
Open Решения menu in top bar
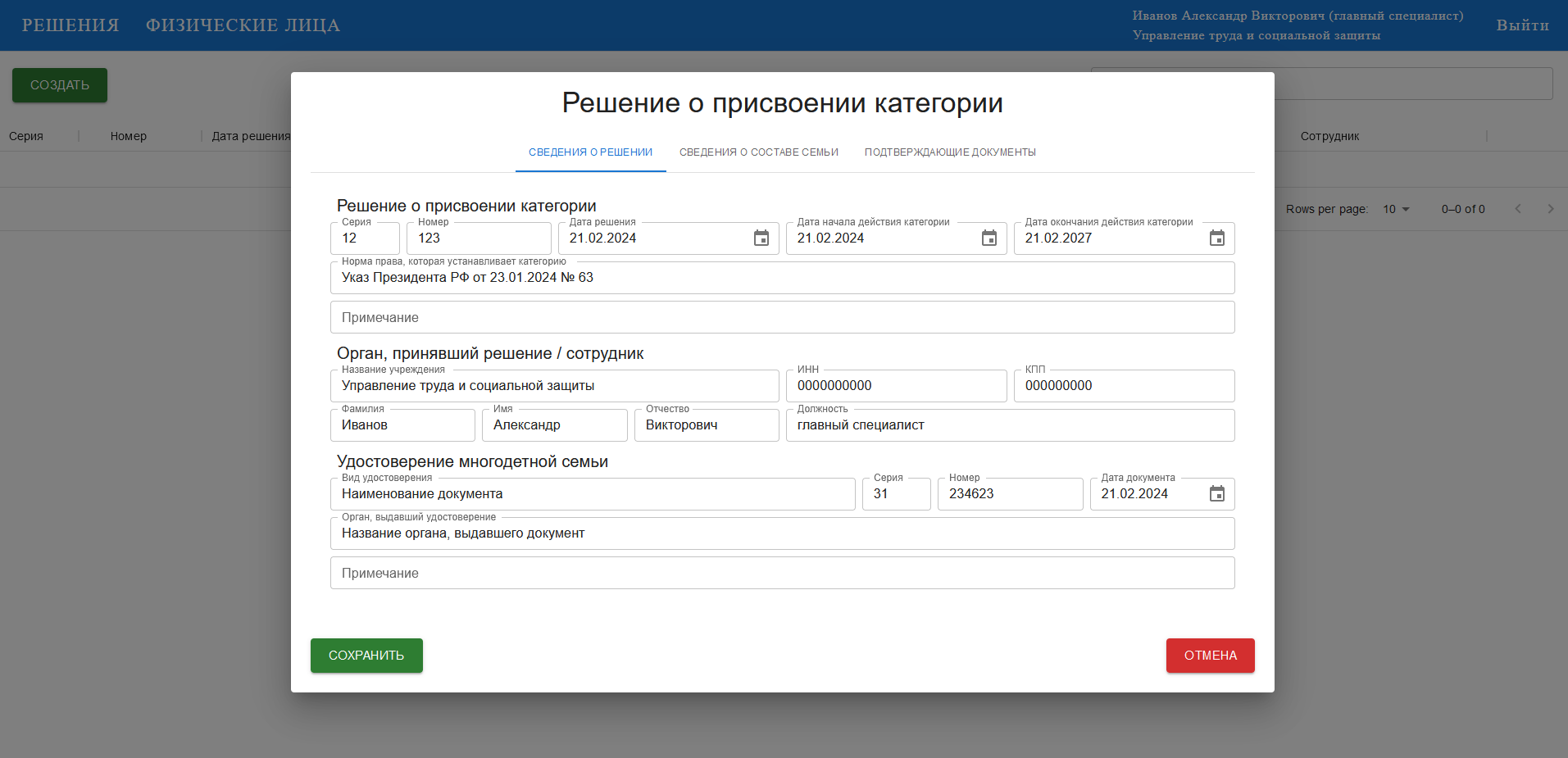(70, 25)
